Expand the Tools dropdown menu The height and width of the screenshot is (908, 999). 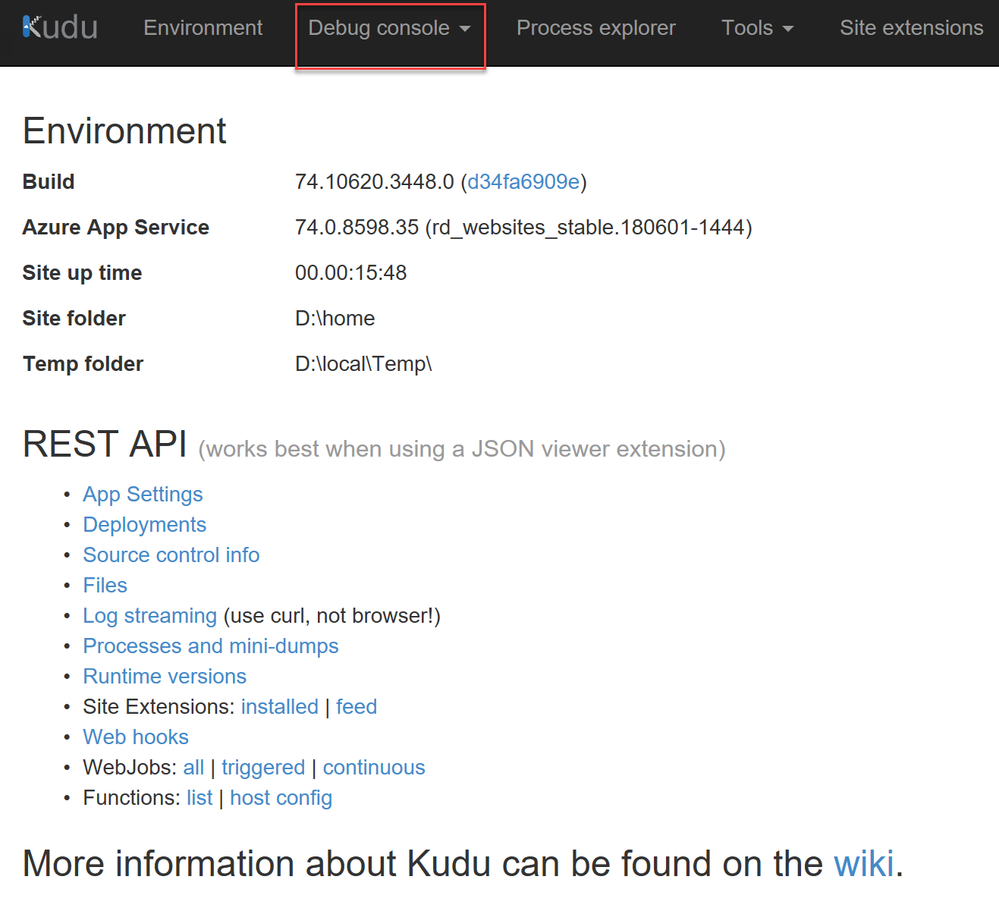pyautogui.click(x=757, y=28)
